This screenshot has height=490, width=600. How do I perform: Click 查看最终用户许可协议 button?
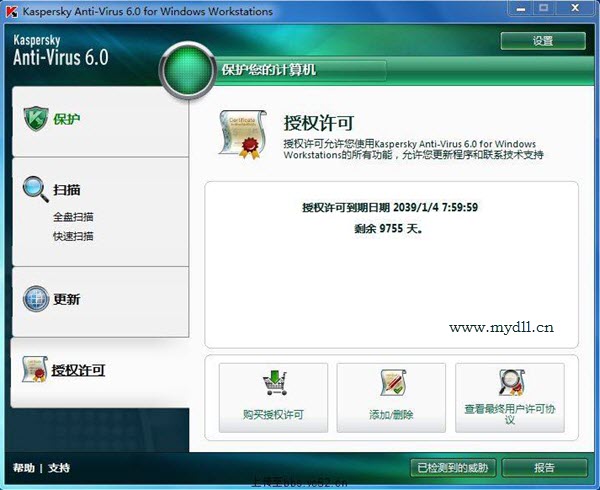coord(510,398)
